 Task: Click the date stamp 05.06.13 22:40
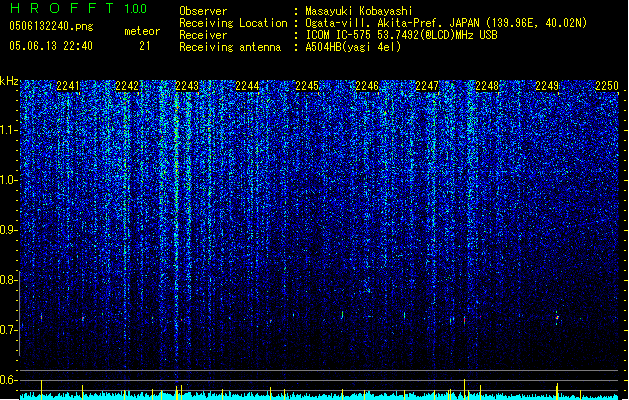click(x=51, y=46)
